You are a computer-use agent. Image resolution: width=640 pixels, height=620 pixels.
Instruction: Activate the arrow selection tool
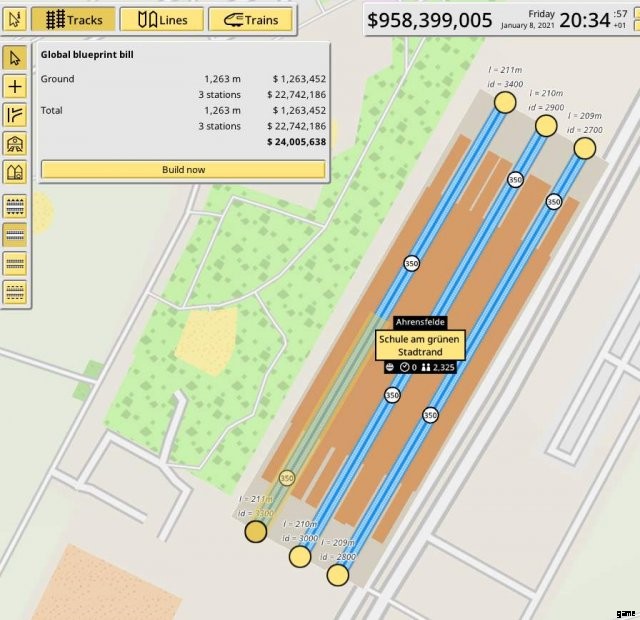15,58
